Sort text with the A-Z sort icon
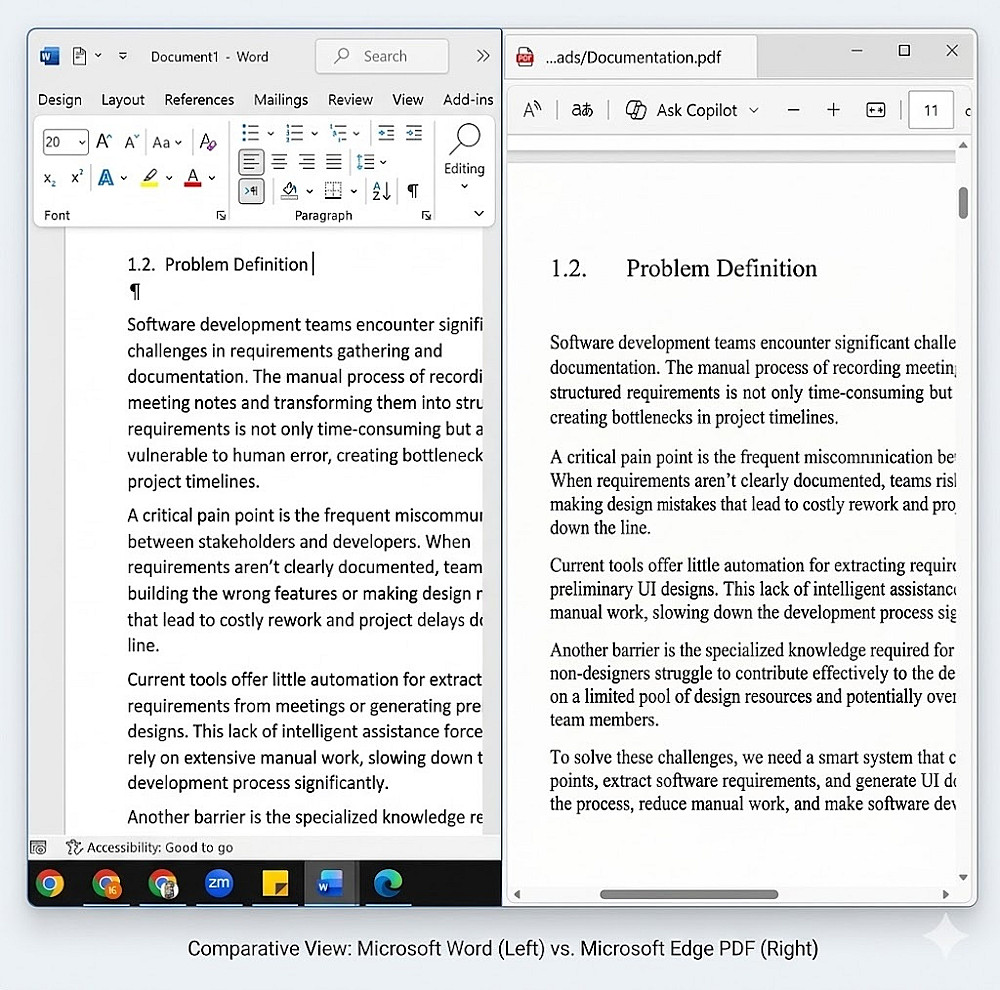1000x990 pixels. [x=381, y=190]
